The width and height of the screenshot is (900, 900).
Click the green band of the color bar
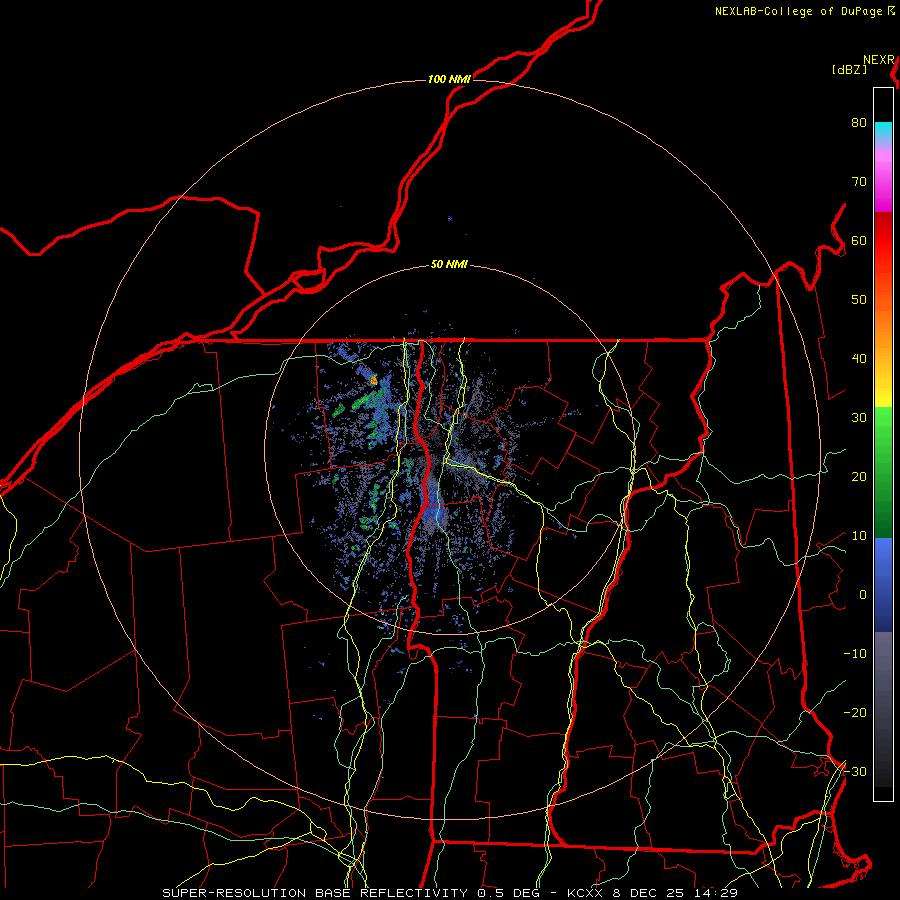(x=883, y=472)
